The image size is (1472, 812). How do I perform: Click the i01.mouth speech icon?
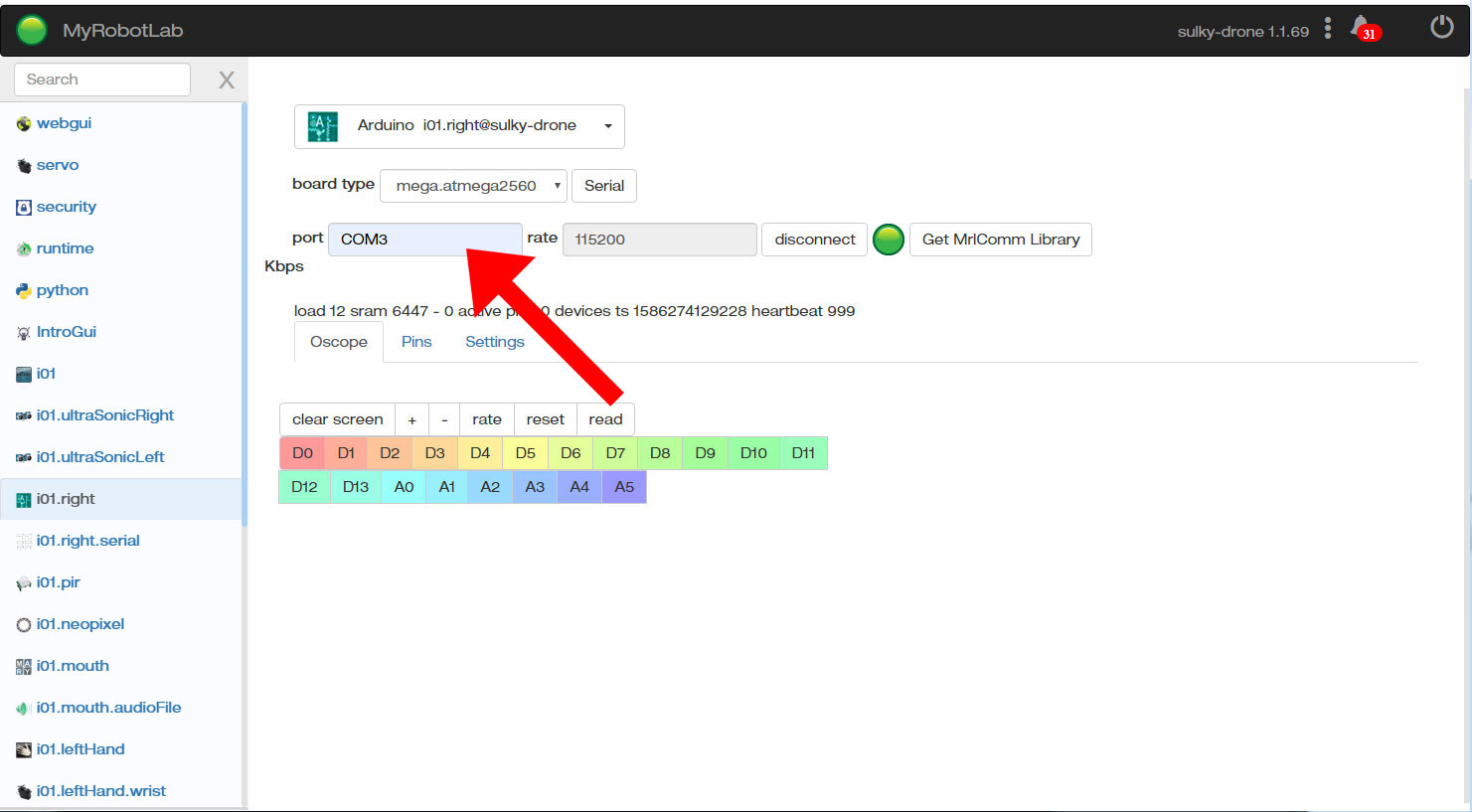click(24, 667)
